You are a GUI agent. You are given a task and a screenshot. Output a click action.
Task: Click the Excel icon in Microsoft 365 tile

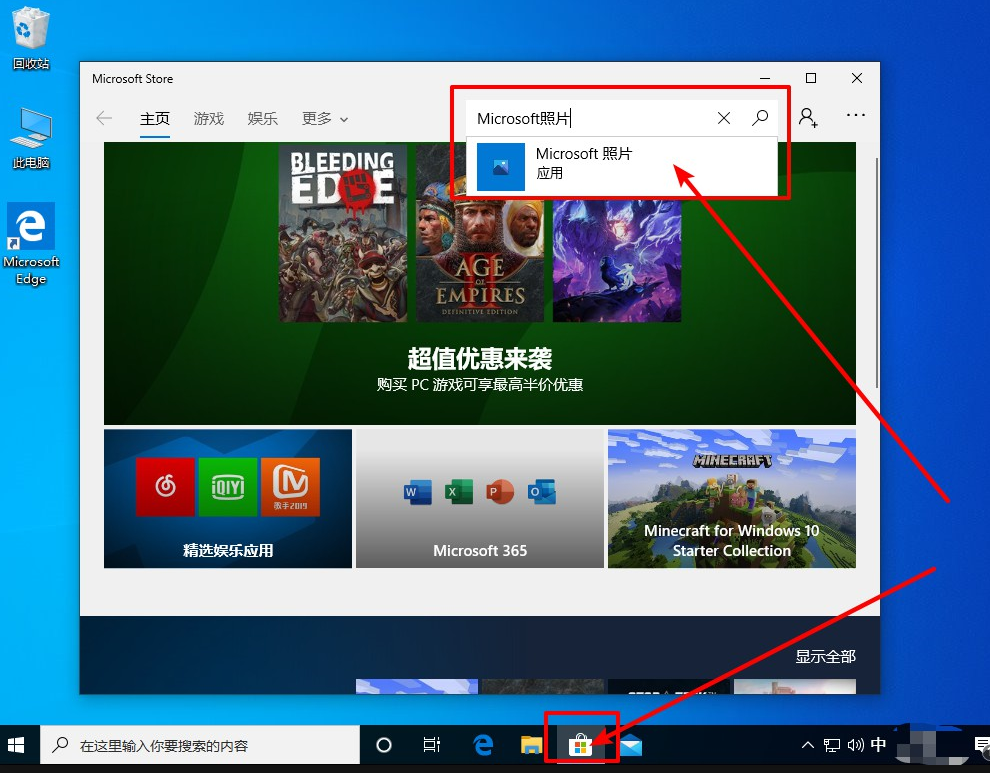459,491
